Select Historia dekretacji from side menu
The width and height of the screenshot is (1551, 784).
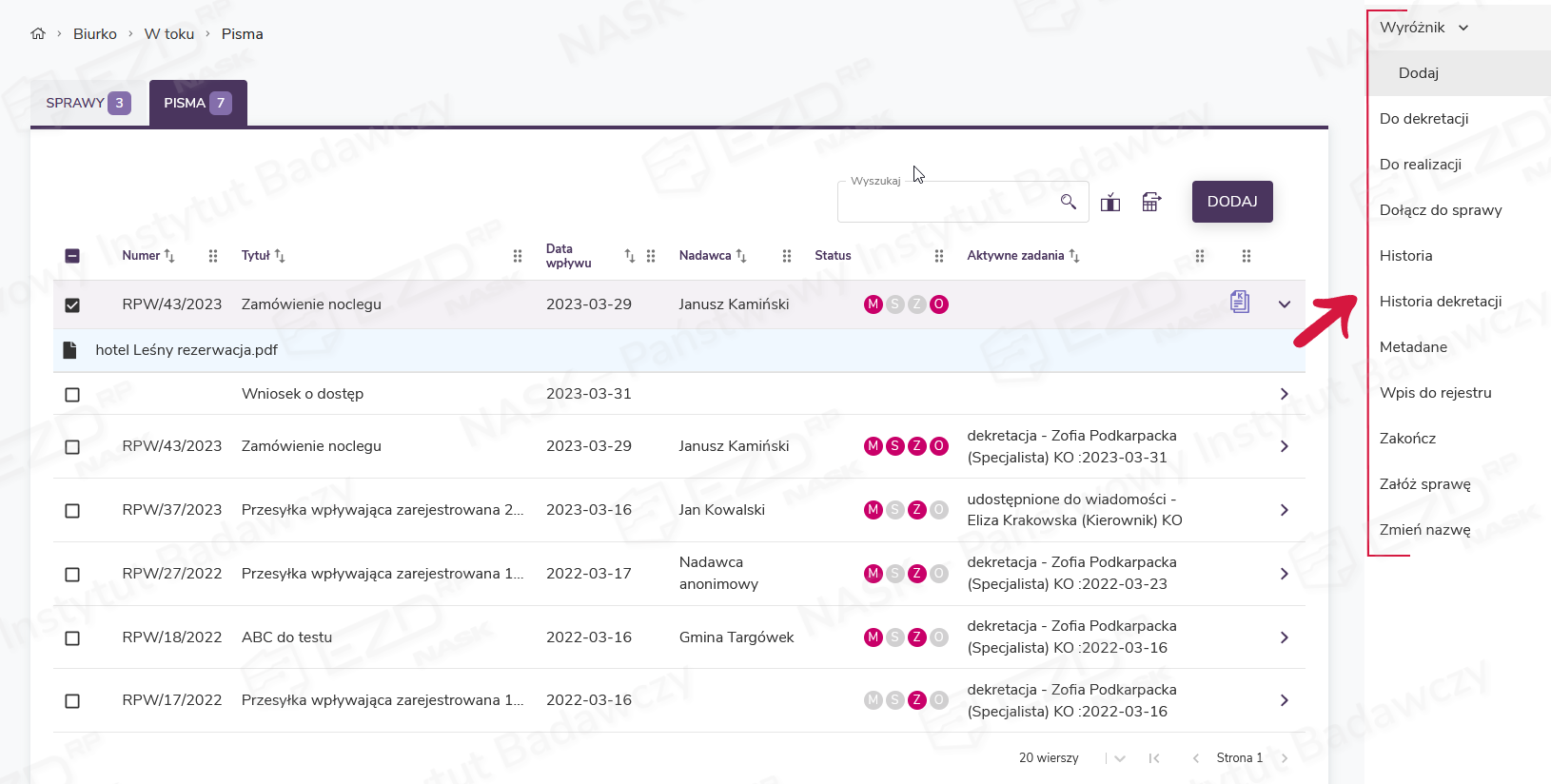[x=1440, y=302]
